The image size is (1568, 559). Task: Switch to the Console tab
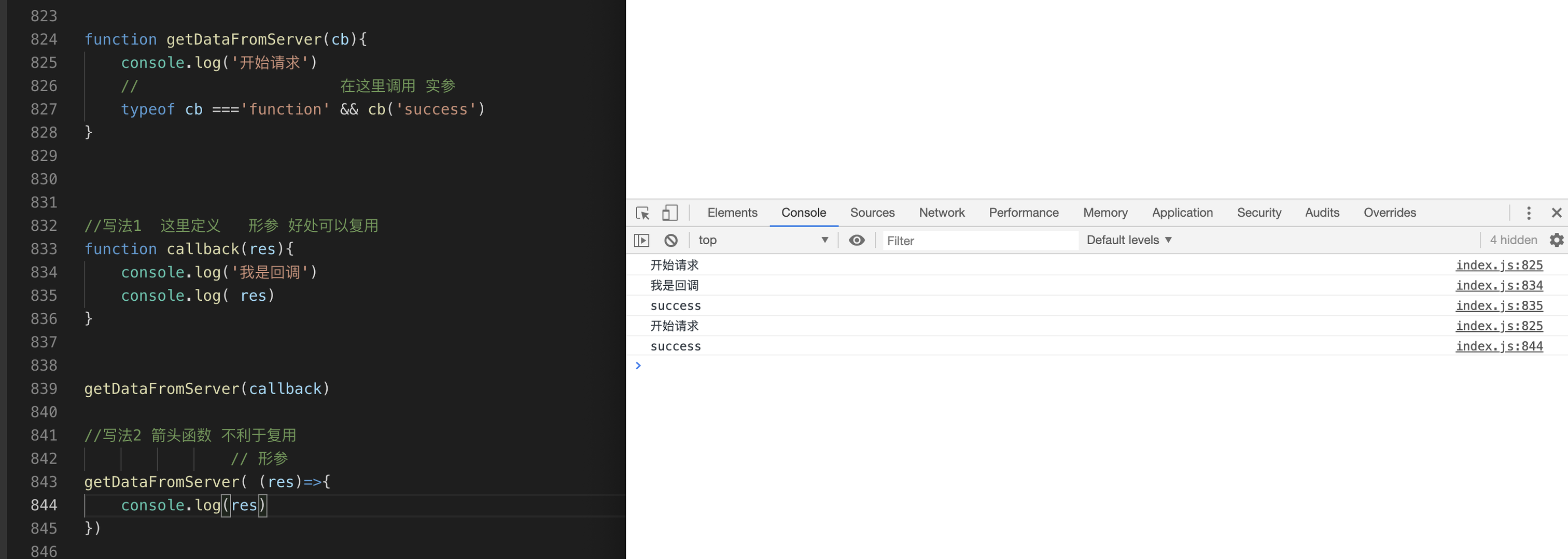[804, 213]
